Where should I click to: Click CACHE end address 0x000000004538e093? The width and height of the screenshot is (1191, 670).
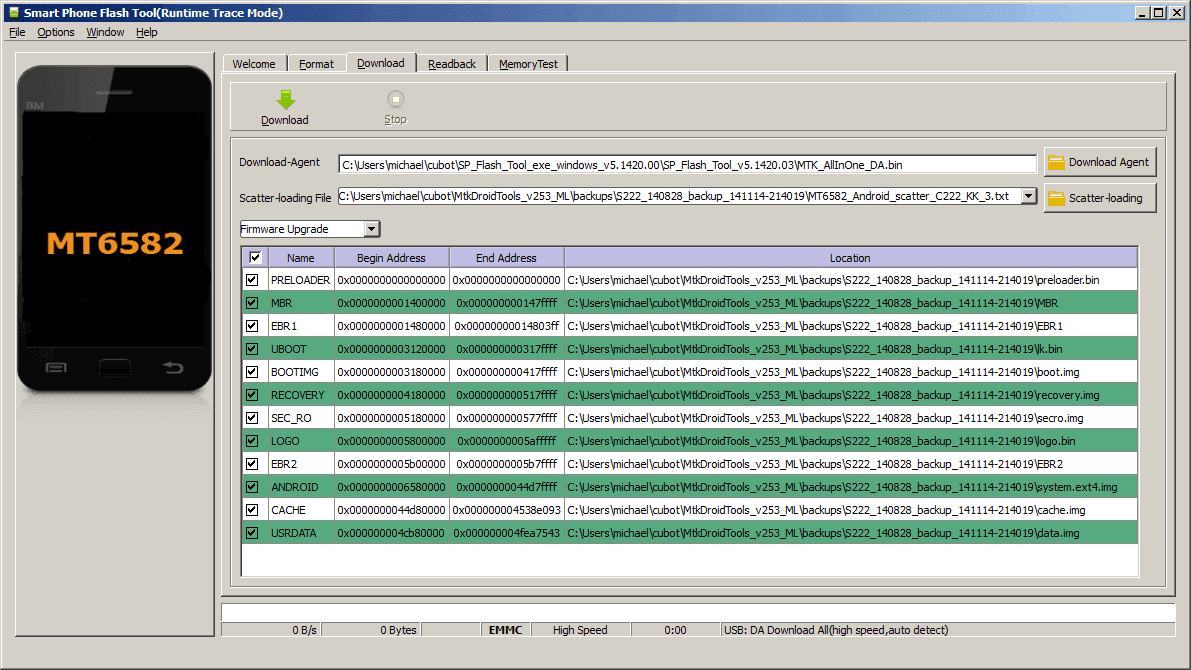(x=506, y=510)
